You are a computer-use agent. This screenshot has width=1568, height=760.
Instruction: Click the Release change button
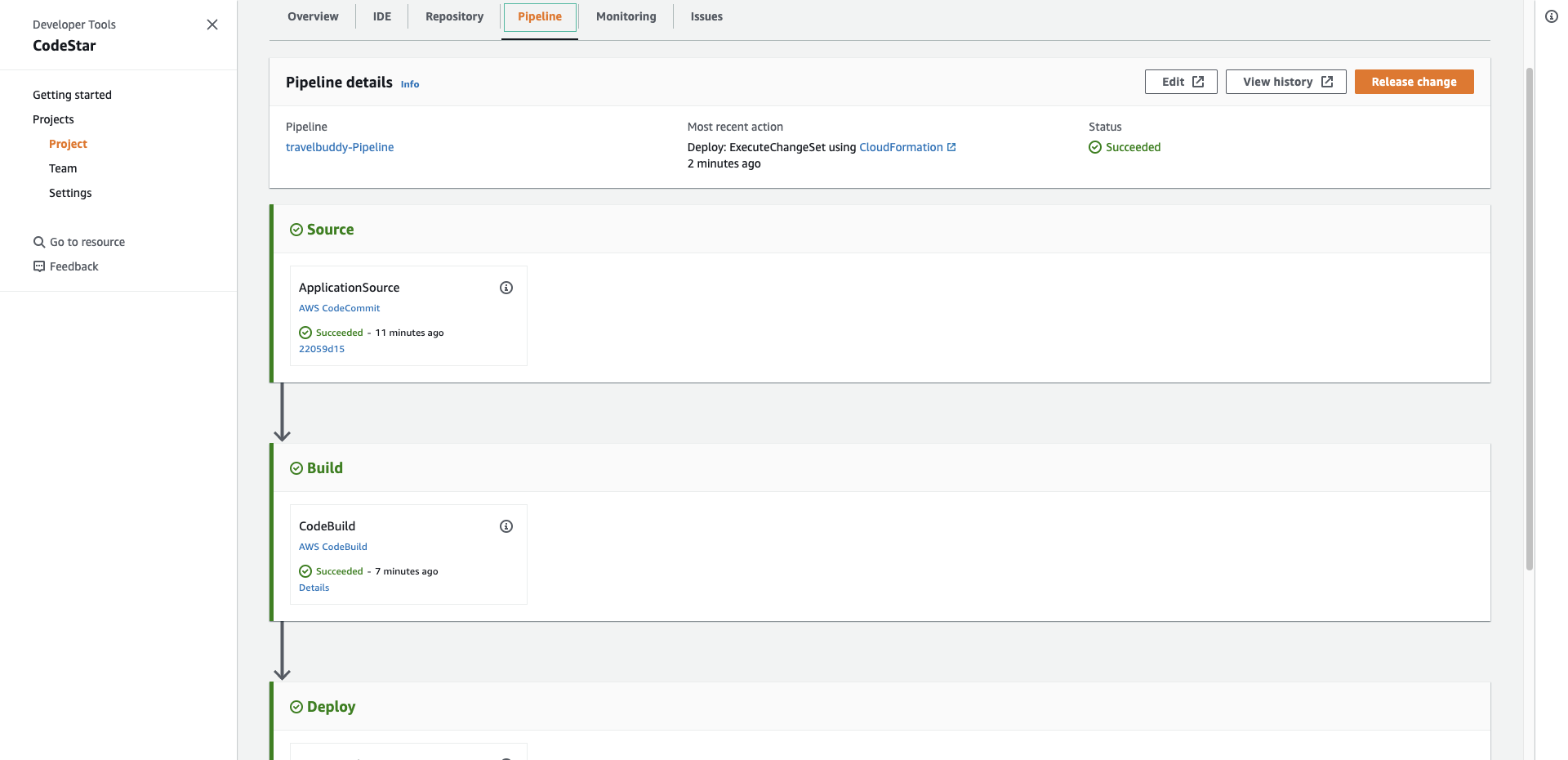(1414, 82)
